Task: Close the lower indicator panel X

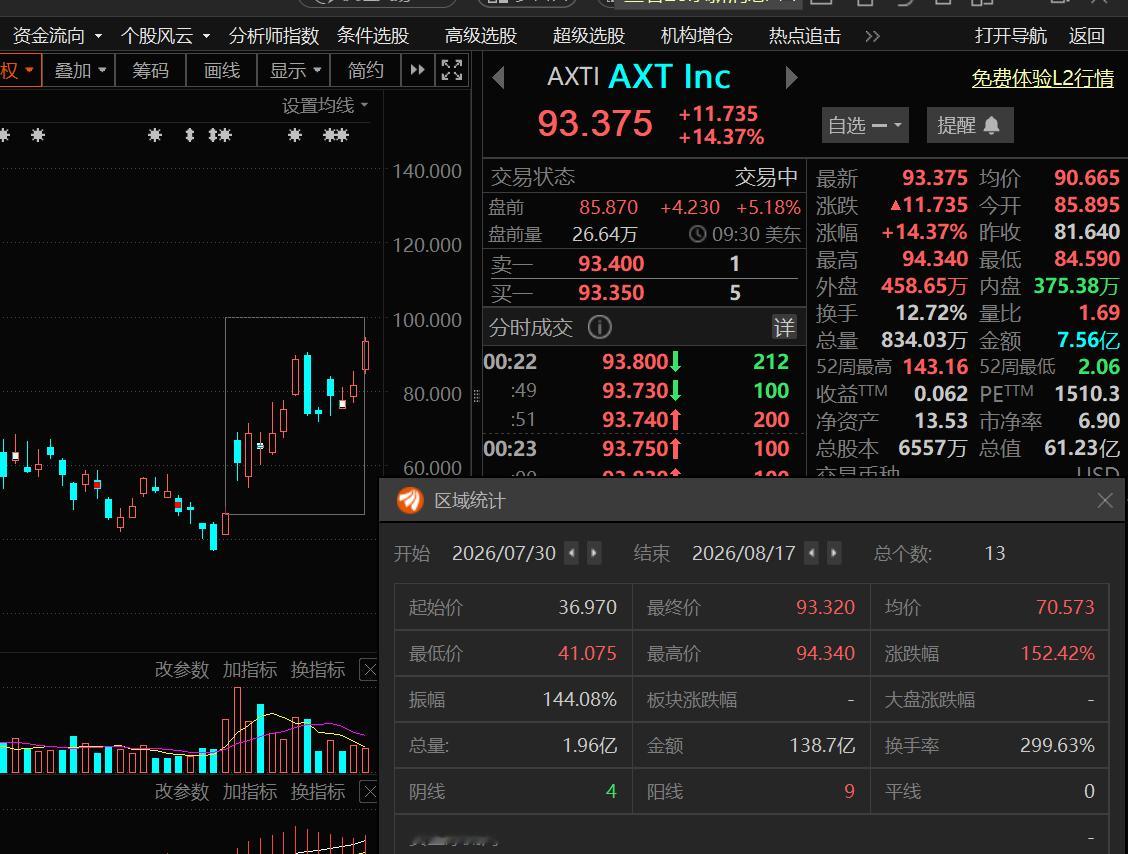Action: pyautogui.click(x=368, y=791)
